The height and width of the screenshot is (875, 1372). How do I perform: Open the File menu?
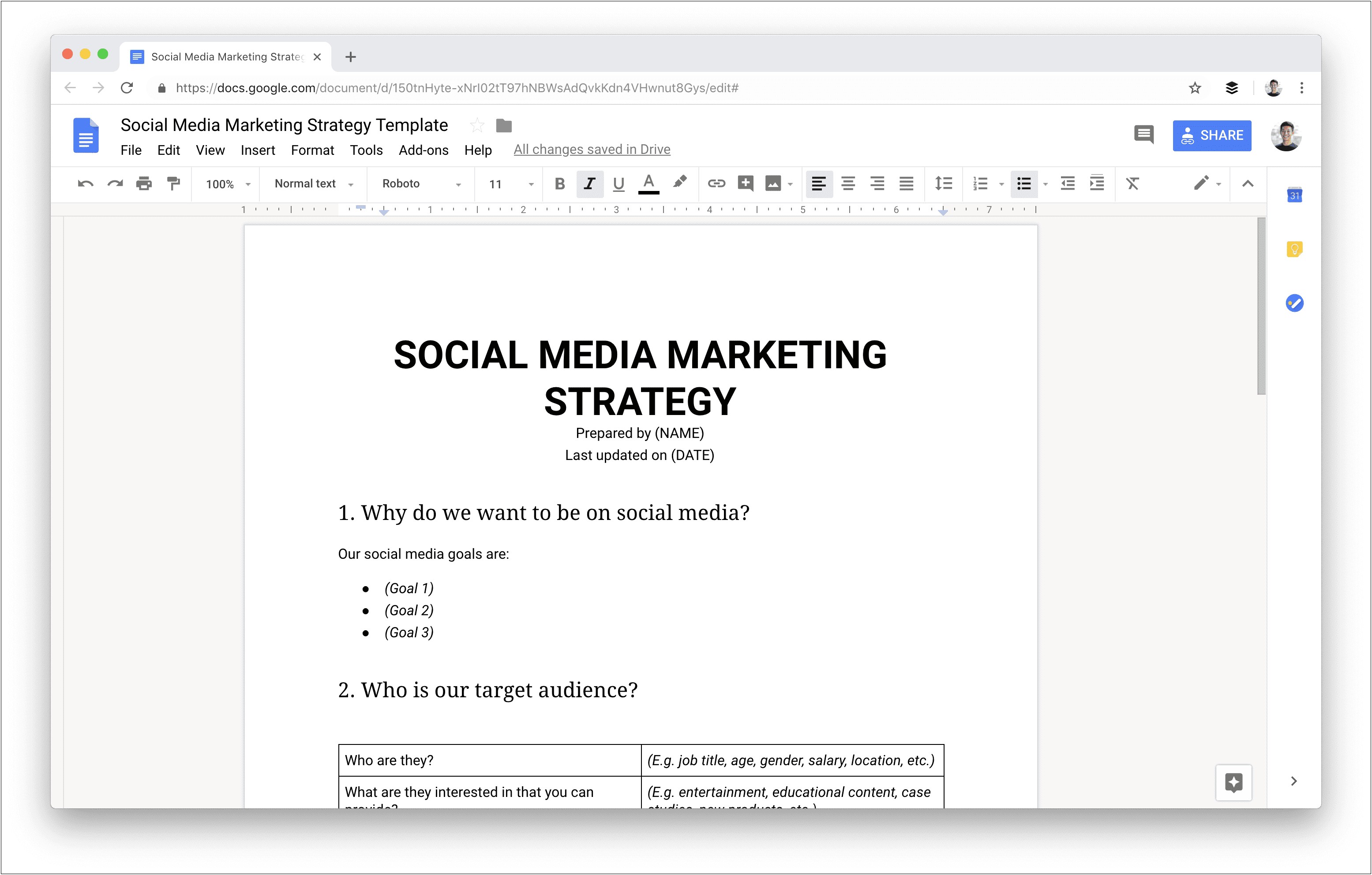[x=131, y=150]
